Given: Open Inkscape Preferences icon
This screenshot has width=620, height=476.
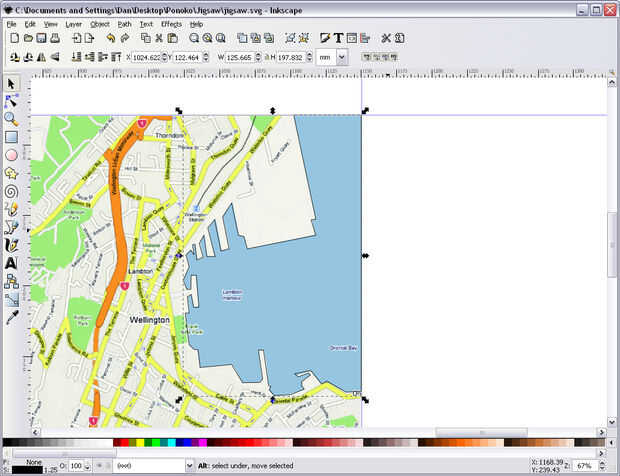Looking at the screenshot, I should 386,38.
